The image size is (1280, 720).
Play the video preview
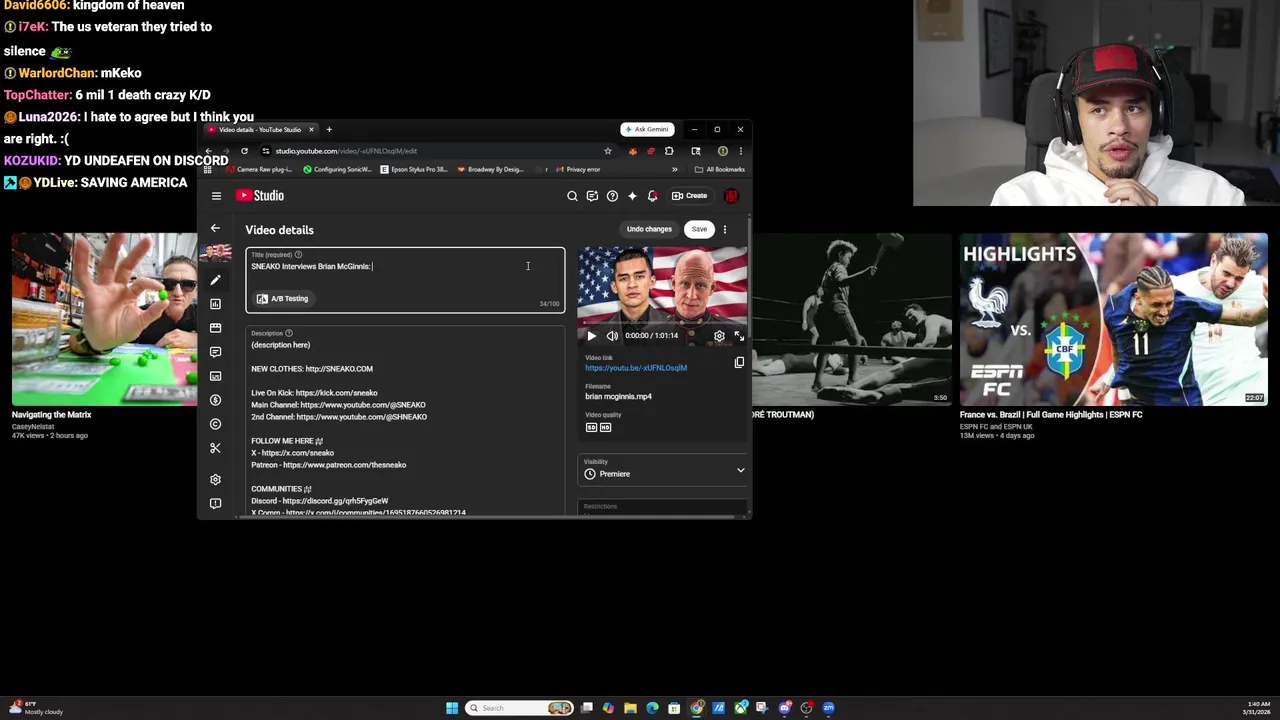[x=591, y=336]
